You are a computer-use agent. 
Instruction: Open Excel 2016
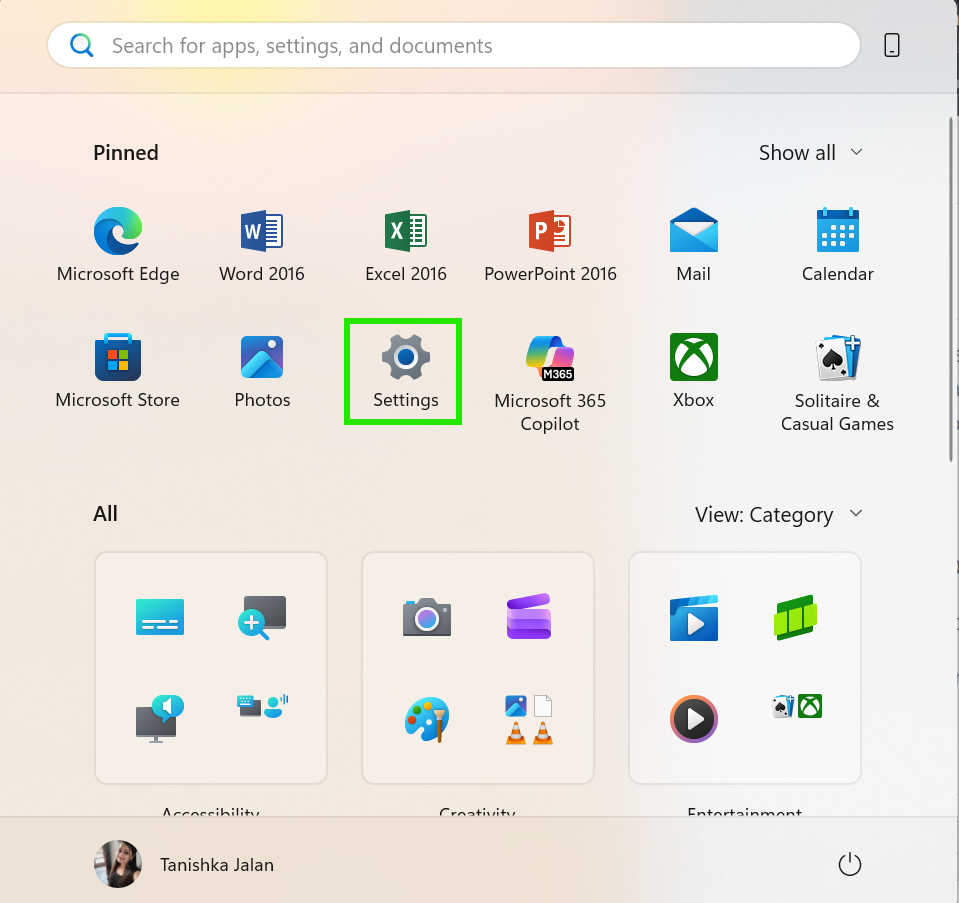(405, 245)
